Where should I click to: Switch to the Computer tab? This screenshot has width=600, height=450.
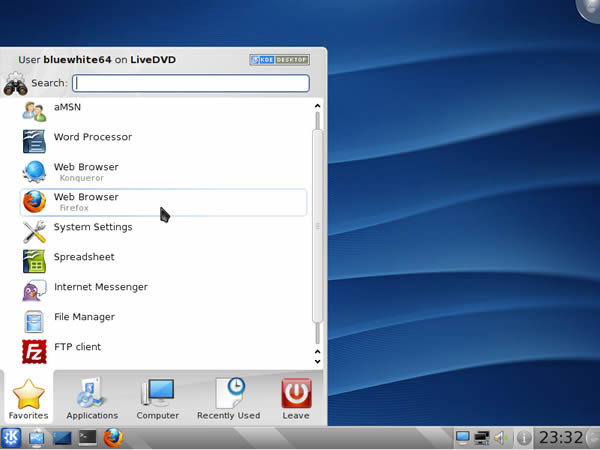tap(158, 398)
